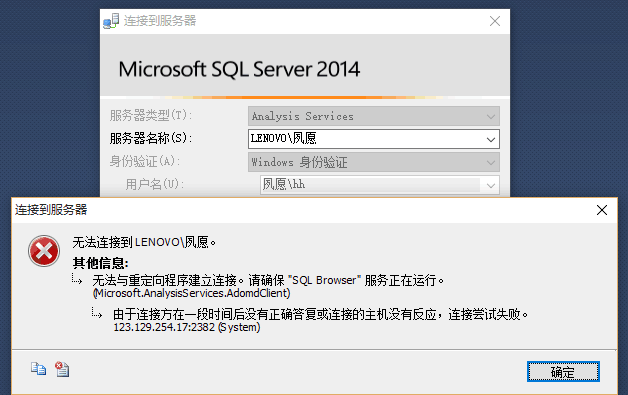Click the server connection icon in the title bar
Viewport: 628px width, 395px height.
111,21
